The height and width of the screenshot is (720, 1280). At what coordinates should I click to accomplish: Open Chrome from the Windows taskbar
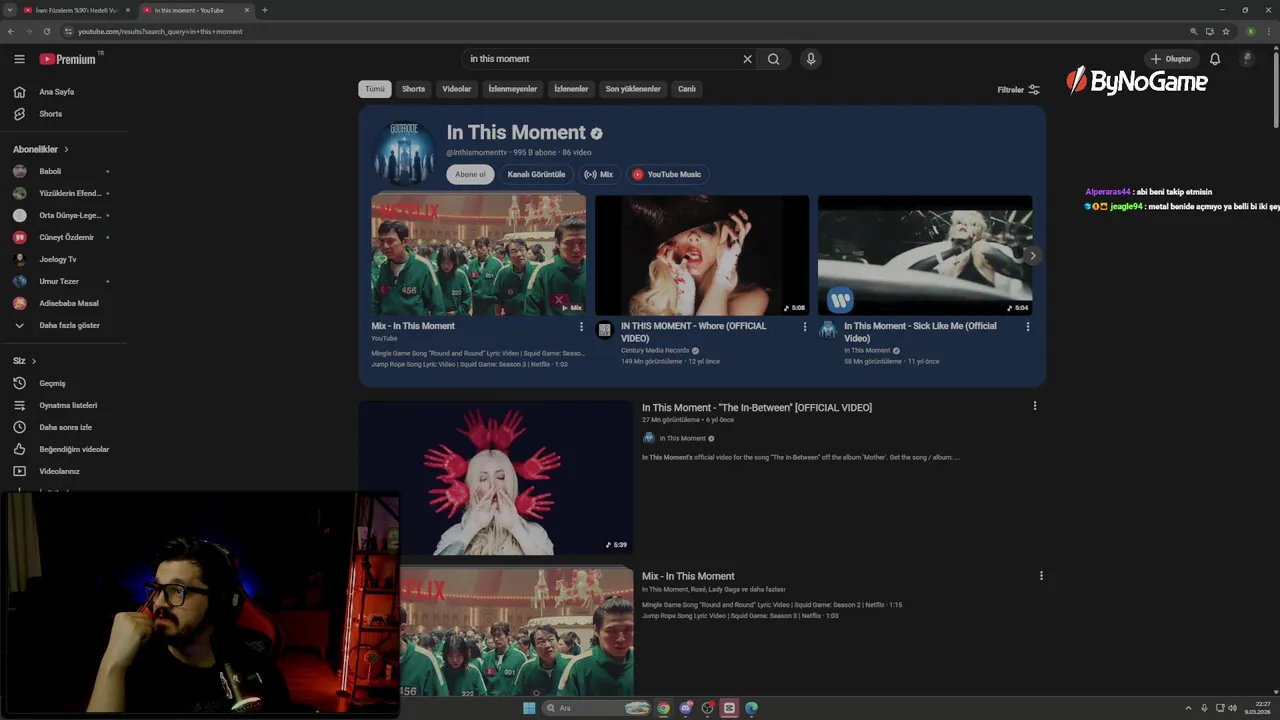click(663, 708)
